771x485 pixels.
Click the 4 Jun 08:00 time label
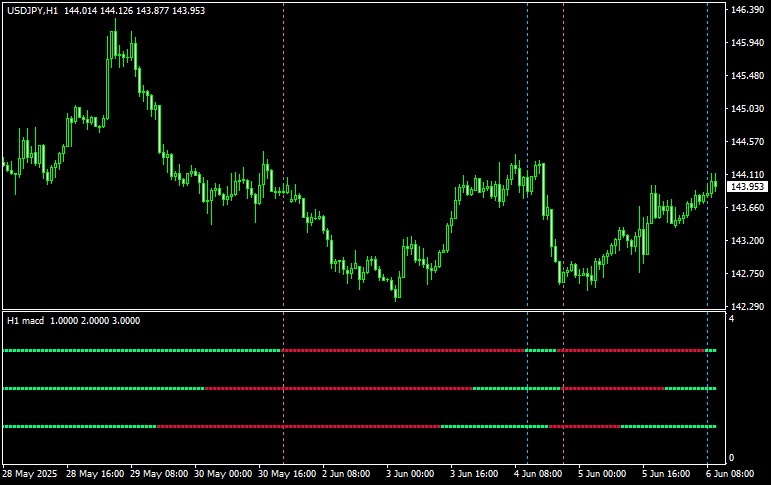[537, 474]
